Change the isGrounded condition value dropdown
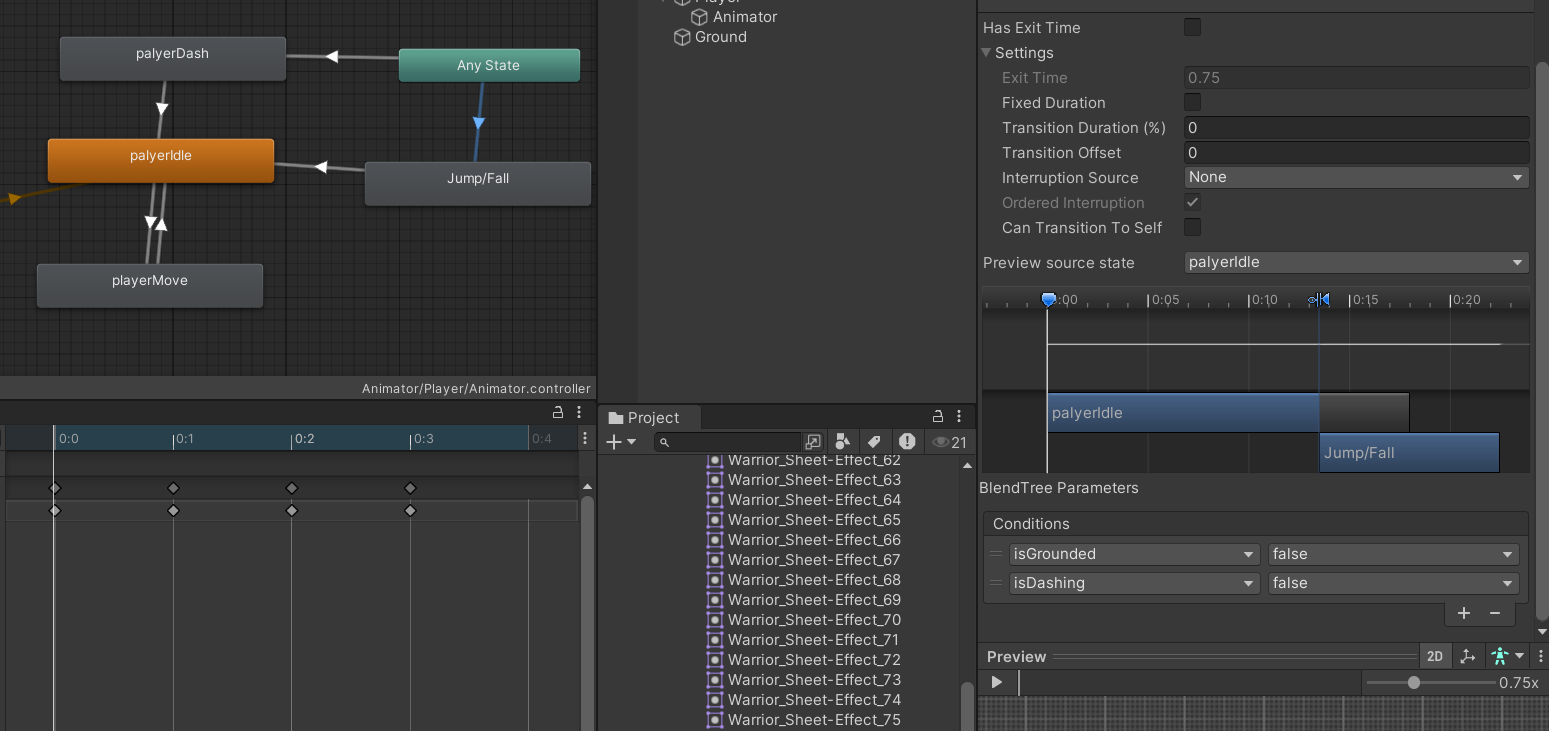 pos(1393,553)
